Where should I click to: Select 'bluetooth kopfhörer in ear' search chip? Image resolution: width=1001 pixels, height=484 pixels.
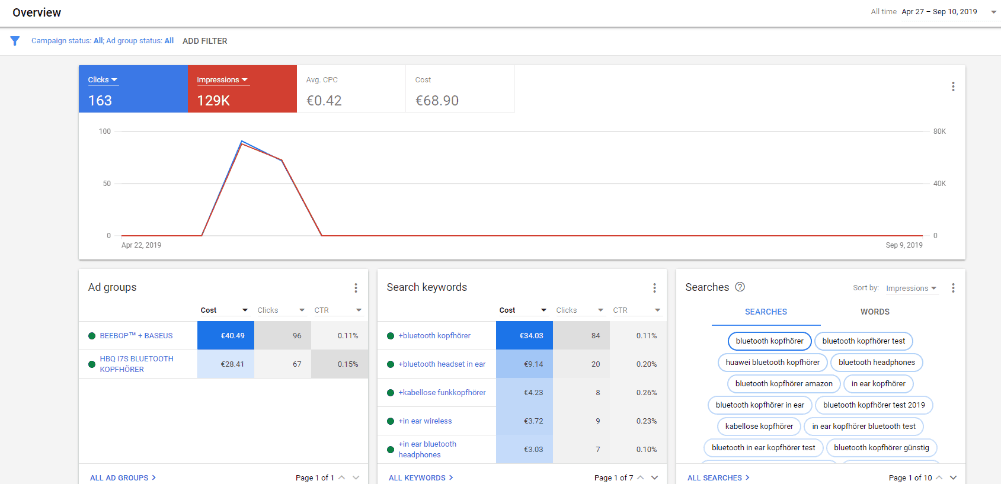click(760, 405)
